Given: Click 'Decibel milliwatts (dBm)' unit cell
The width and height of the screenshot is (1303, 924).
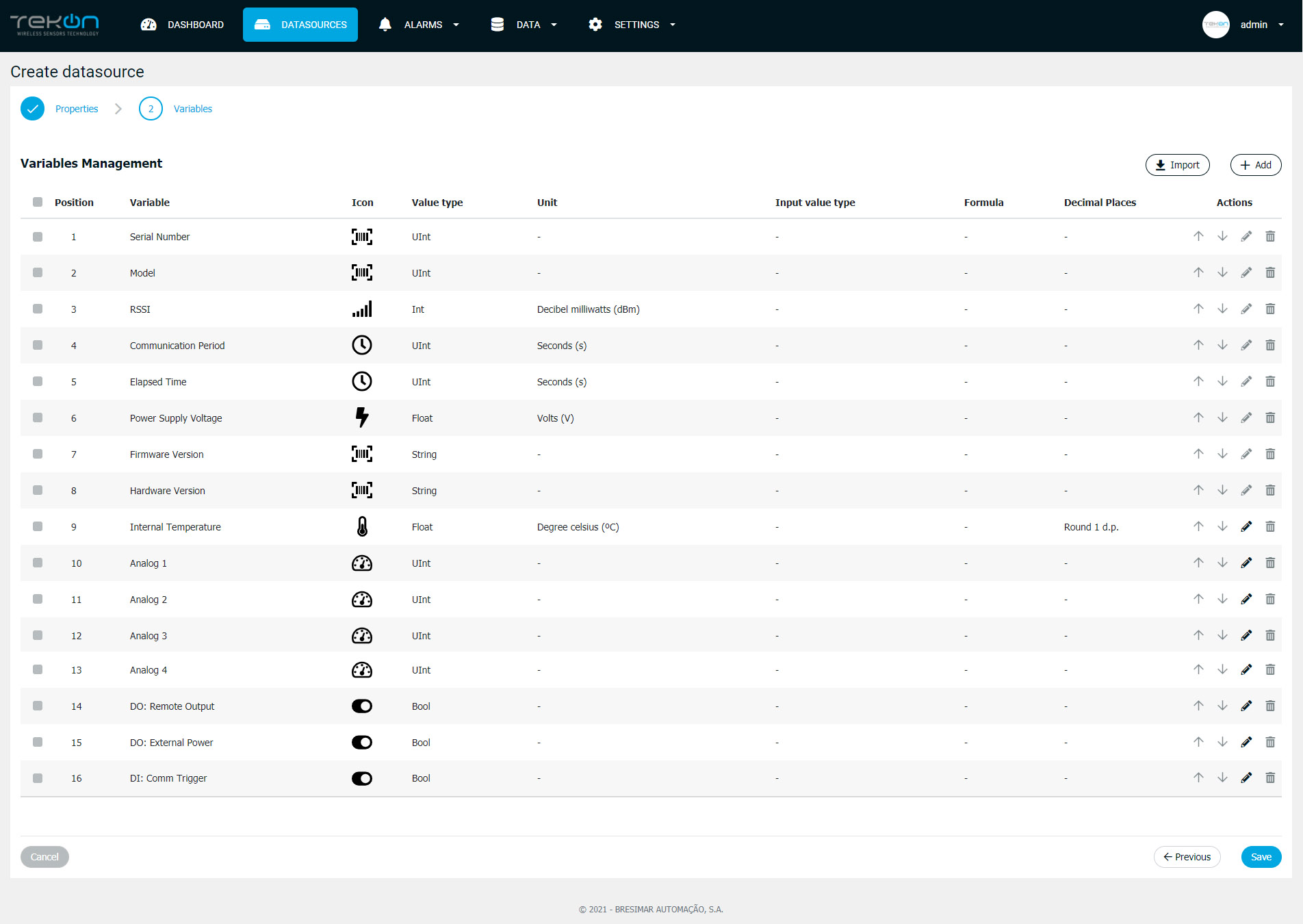Looking at the screenshot, I should pos(589,309).
